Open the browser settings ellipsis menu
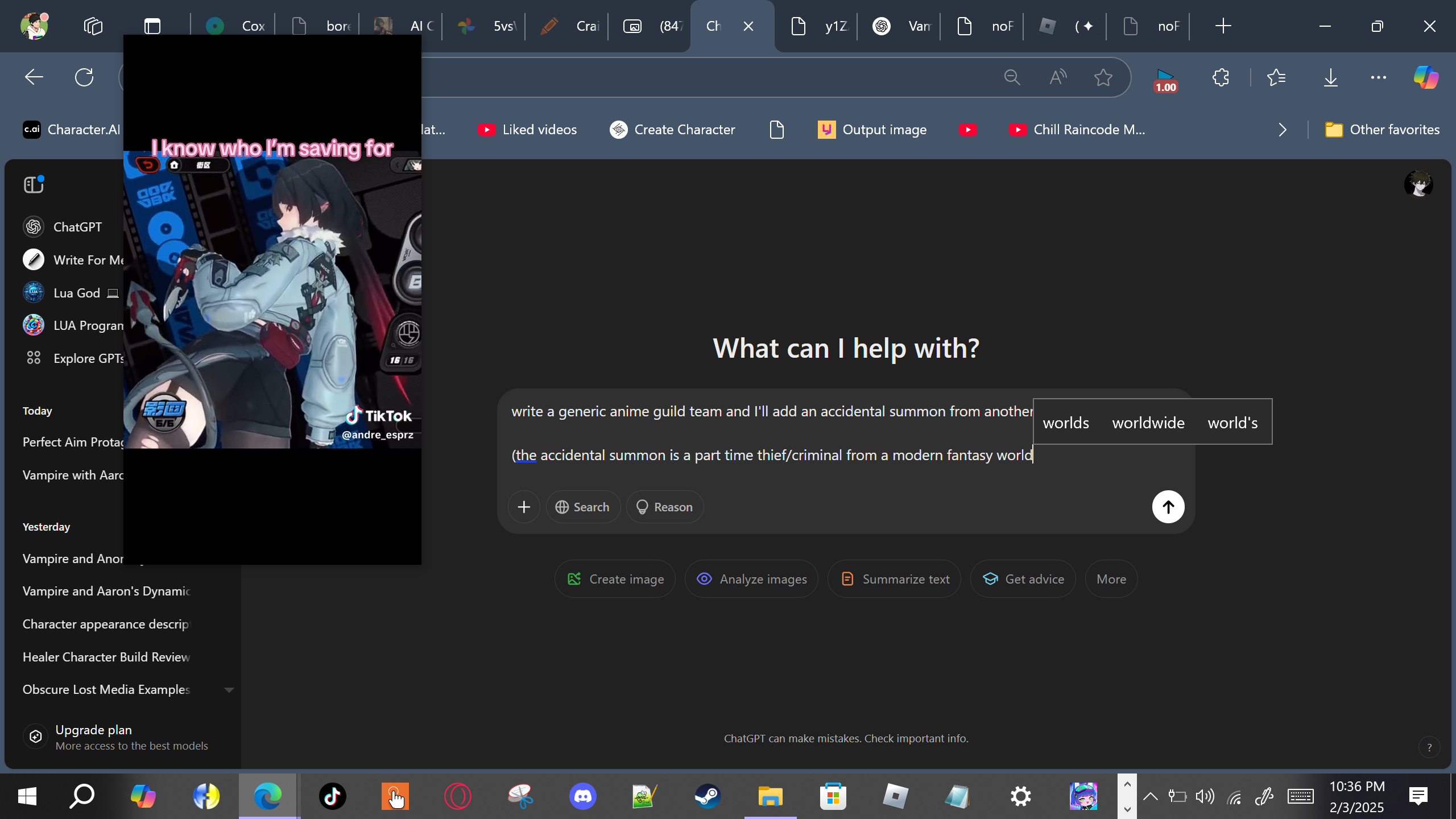The width and height of the screenshot is (1456, 819). coord(1379,77)
